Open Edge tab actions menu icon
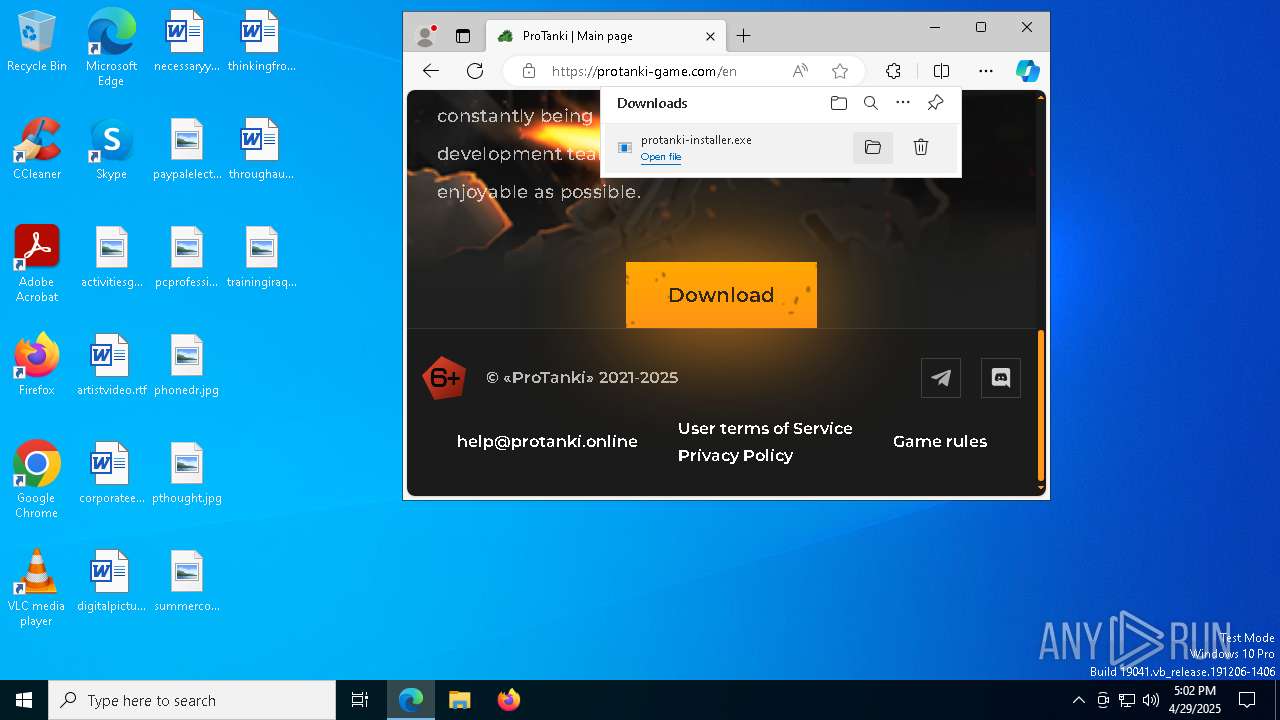This screenshot has width=1280, height=720. [x=462, y=36]
